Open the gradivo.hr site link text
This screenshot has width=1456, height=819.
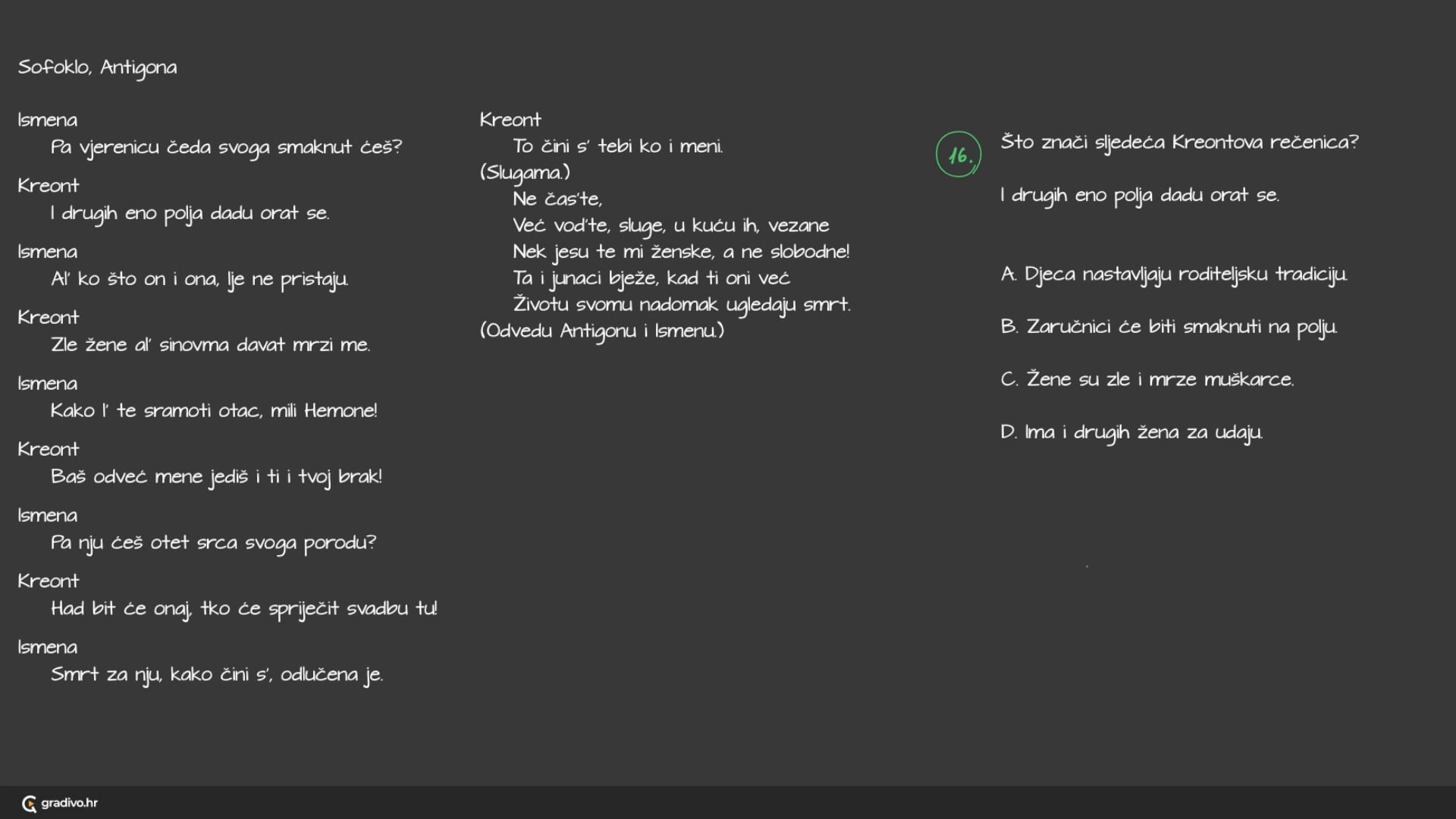[x=69, y=803]
